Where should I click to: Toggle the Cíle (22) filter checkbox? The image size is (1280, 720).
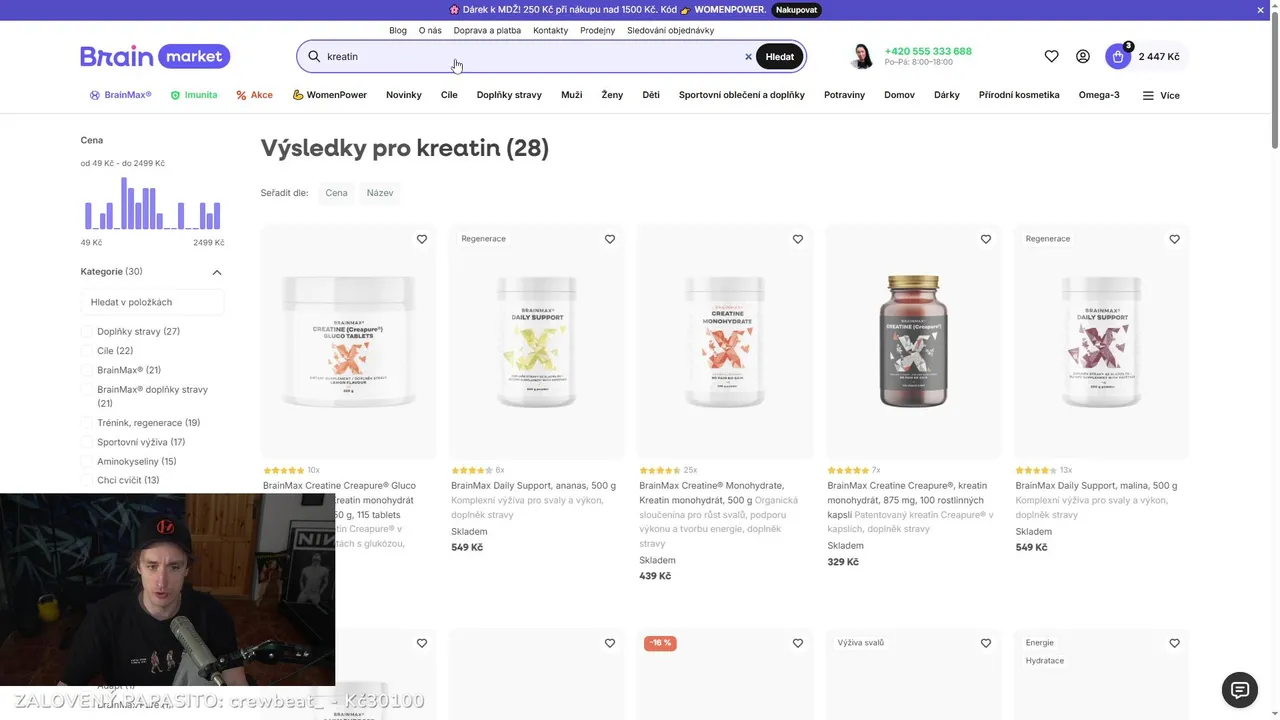coord(87,351)
